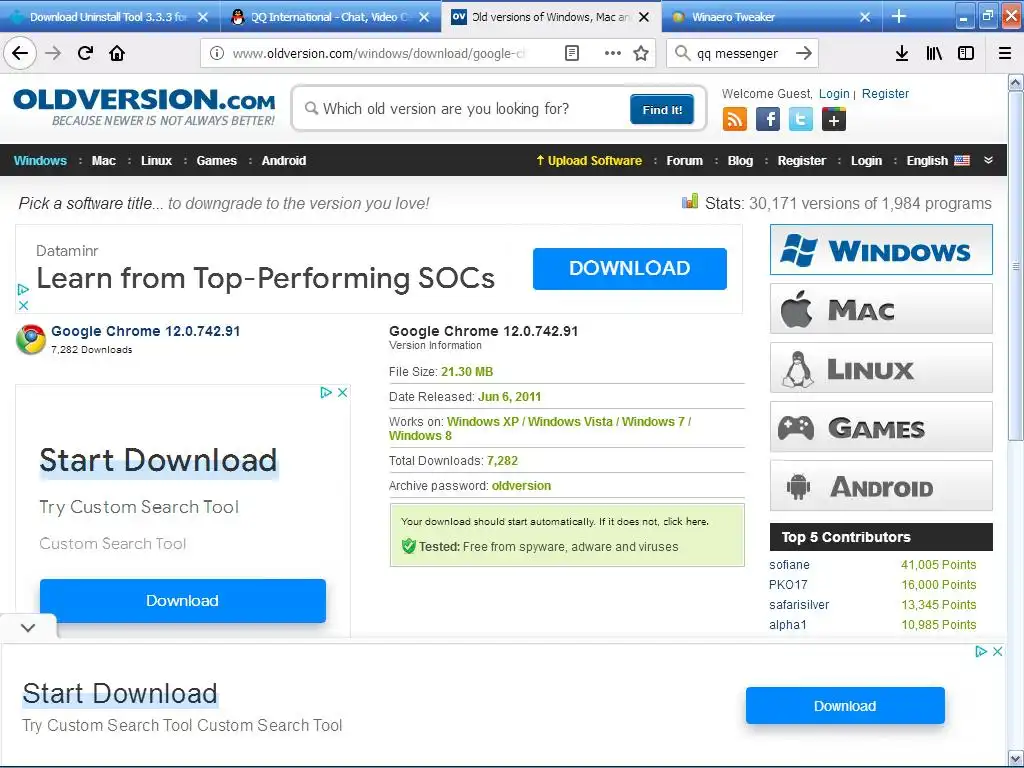Click Upload Software link
The width and height of the screenshot is (1024, 768).
pyautogui.click(x=589, y=161)
